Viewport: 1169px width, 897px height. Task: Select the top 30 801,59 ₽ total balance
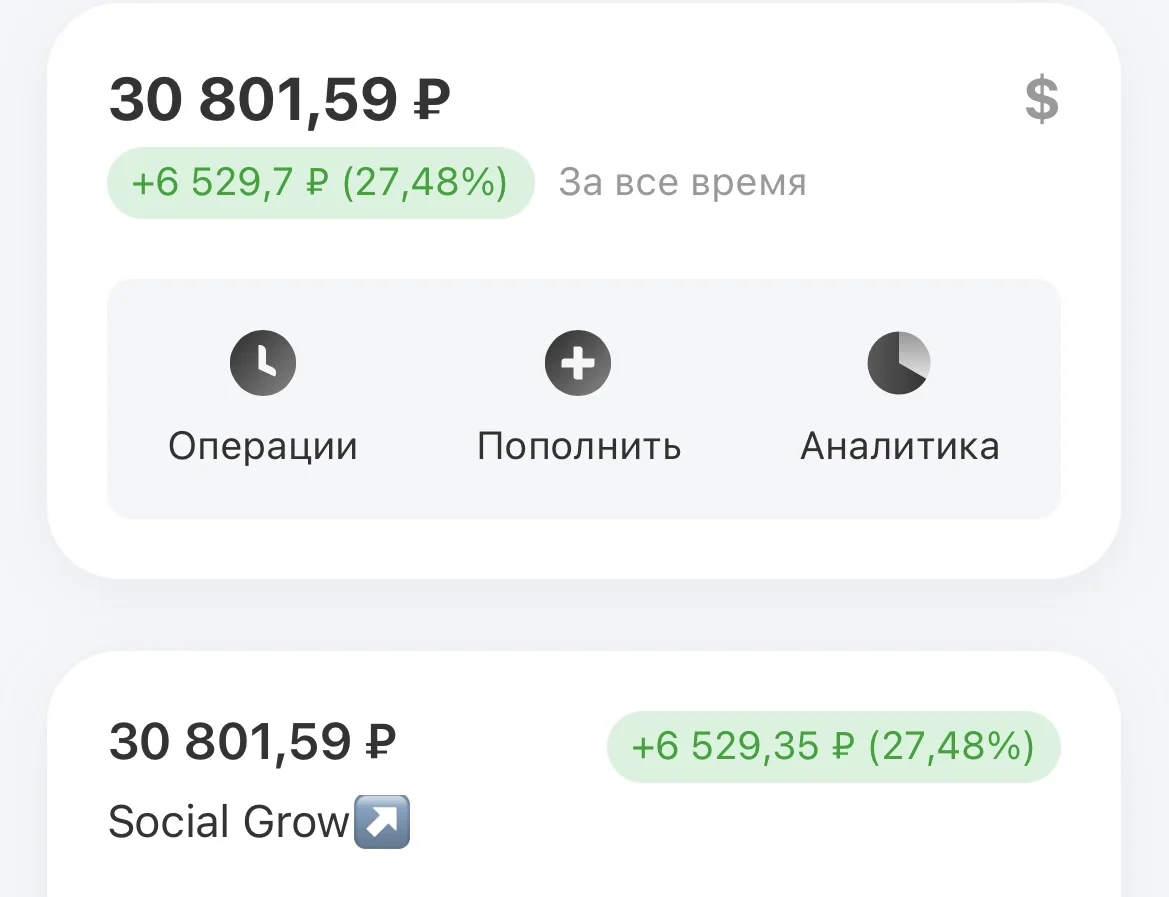(x=280, y=99)
